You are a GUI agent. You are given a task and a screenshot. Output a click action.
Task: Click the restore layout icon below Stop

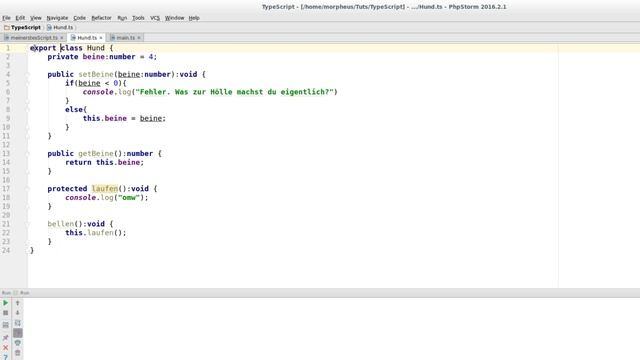click(6, 325)
